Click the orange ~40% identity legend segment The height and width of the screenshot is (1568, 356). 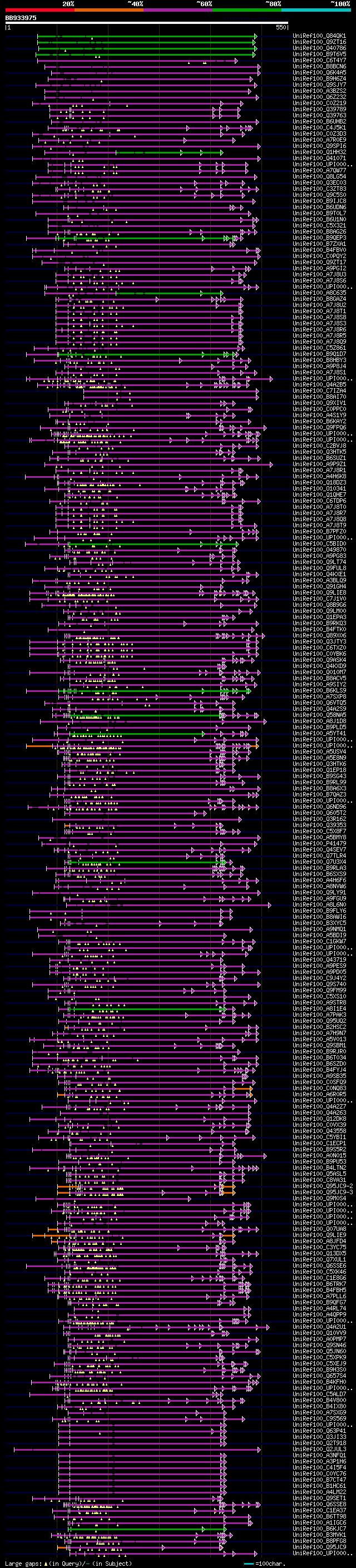point(109,11)
